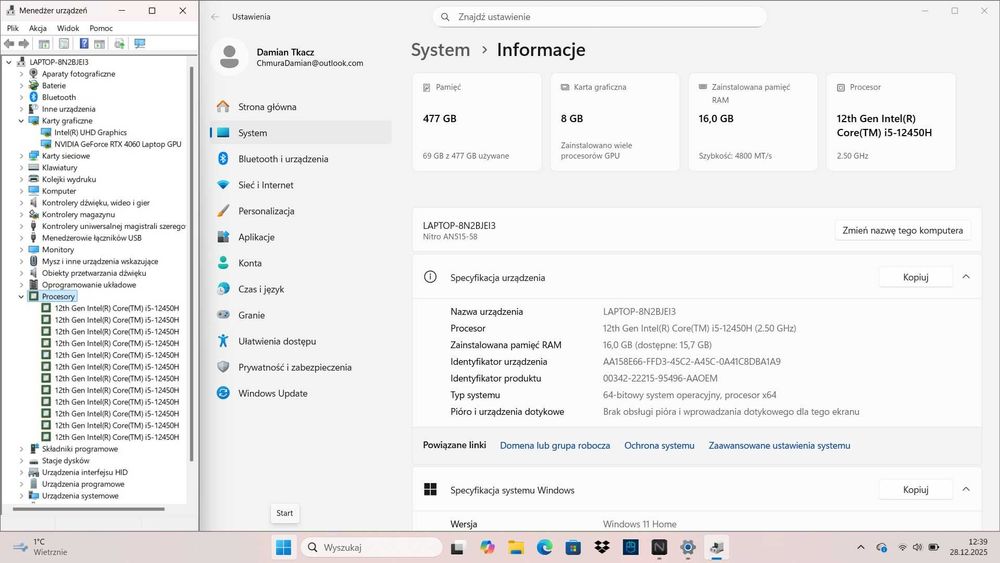Expand the Baterie tree node
The width and height of the screenshot is (1000, 563).
[x=21, y=85]
